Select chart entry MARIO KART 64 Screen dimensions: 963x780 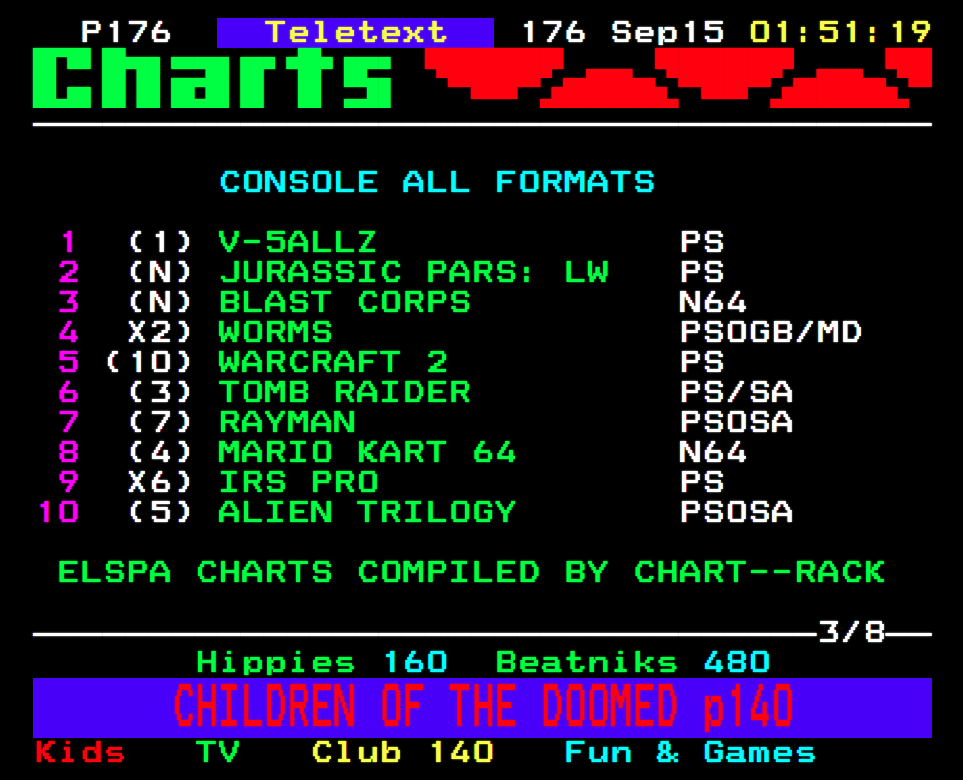coord(367,452)
